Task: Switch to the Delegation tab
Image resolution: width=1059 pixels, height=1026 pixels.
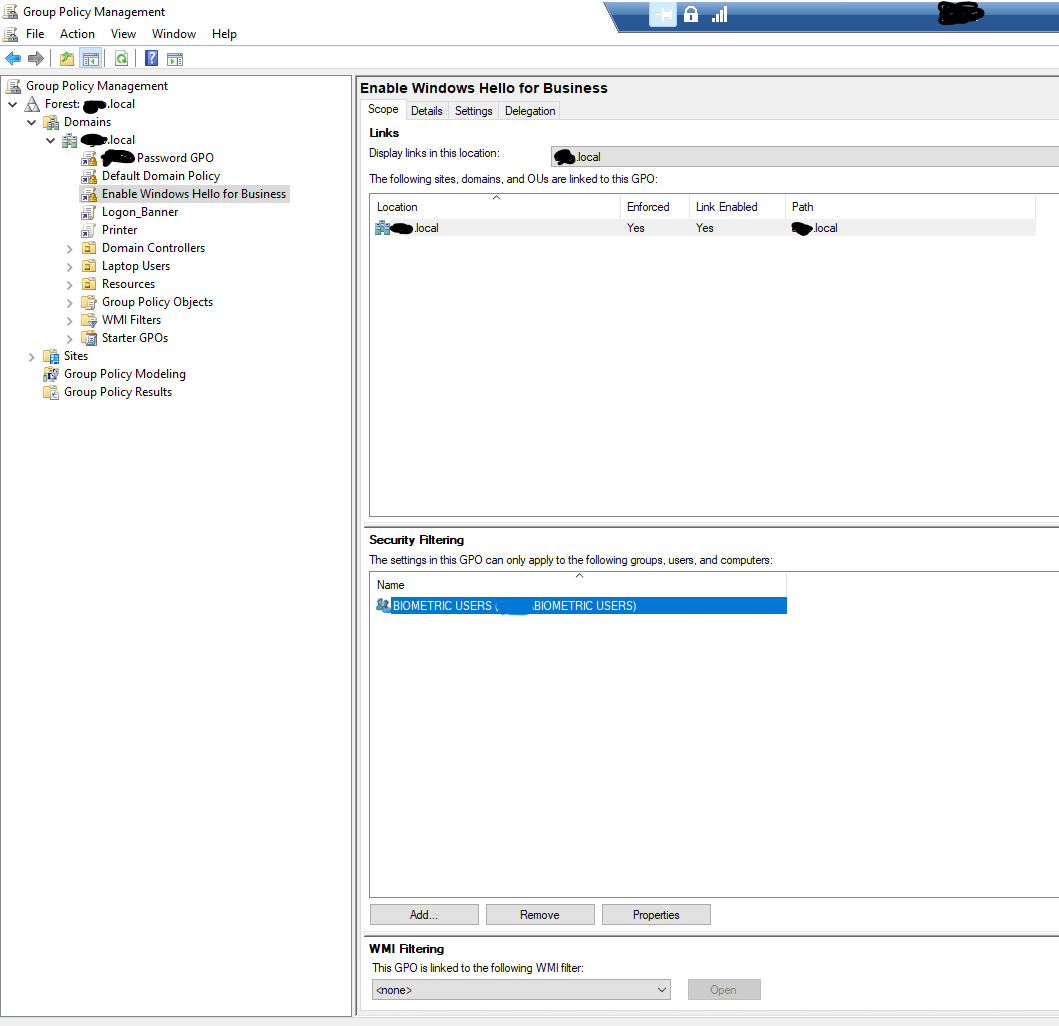Action: click(529, 111)
